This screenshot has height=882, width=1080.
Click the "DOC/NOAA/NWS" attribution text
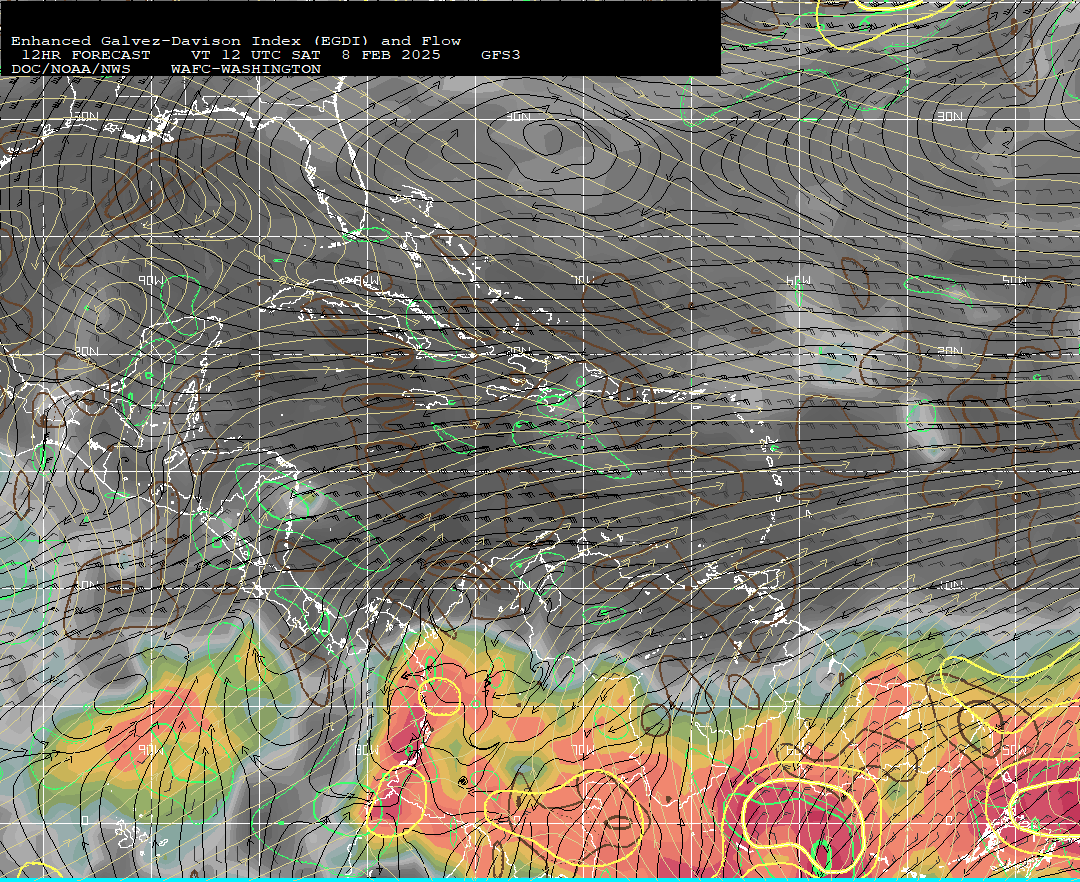[71, 70]
